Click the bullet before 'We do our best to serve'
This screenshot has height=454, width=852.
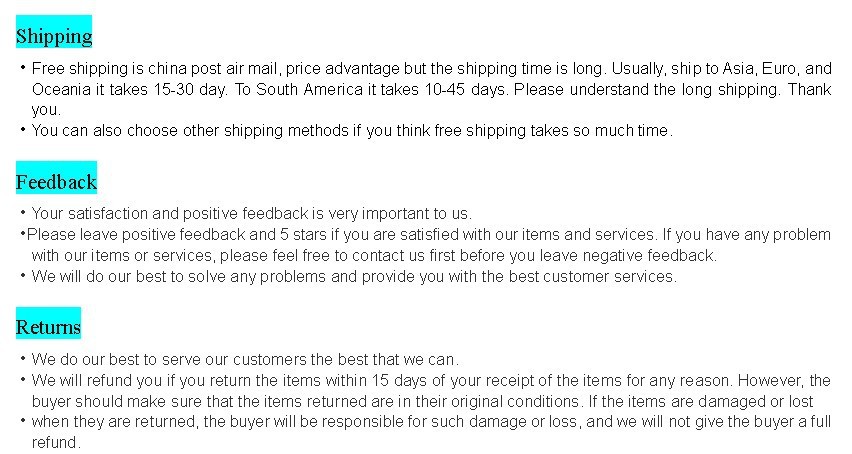pyautogui.click(x=23, y=358)
